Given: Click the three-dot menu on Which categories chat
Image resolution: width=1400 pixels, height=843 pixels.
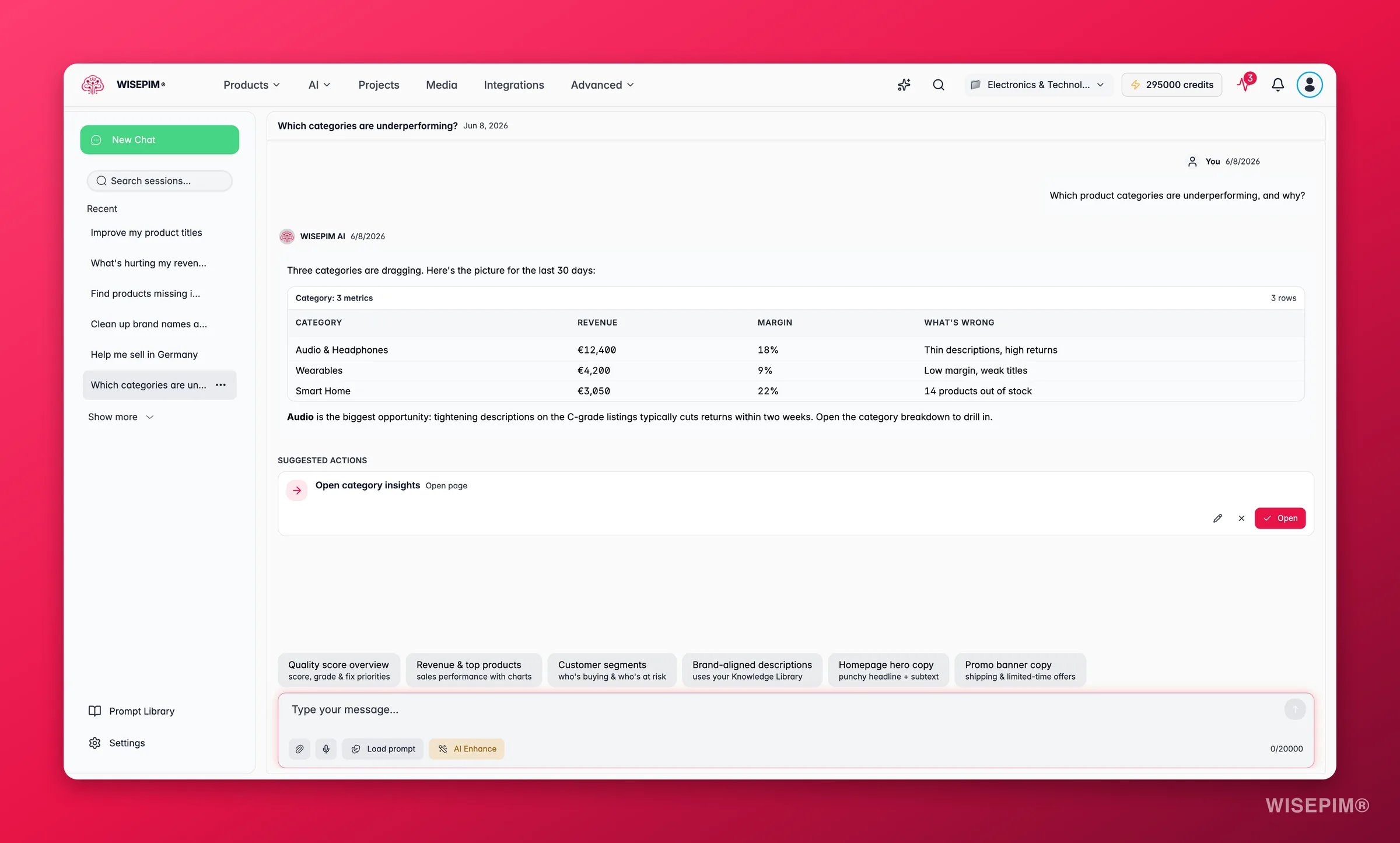Looking at the screenshot, I should pos(220,385).
